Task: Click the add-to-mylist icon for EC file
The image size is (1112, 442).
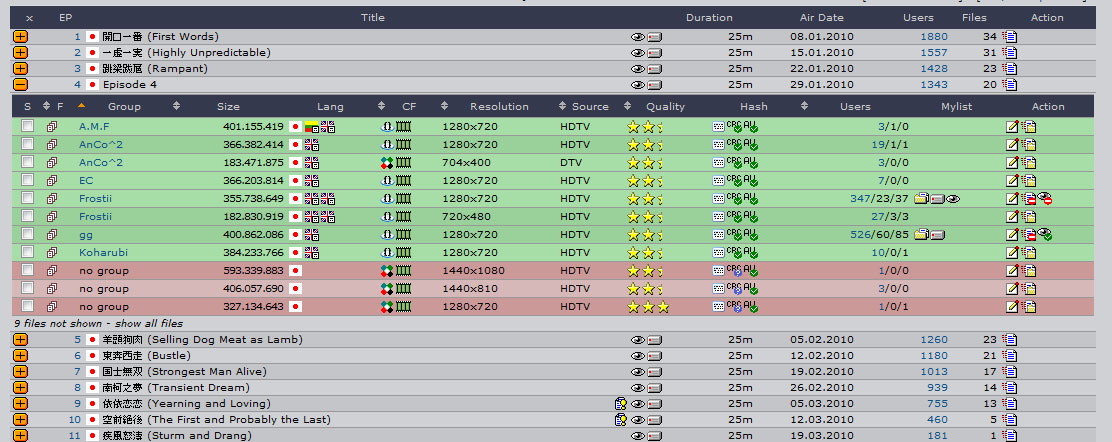Action: point(1028,181)
